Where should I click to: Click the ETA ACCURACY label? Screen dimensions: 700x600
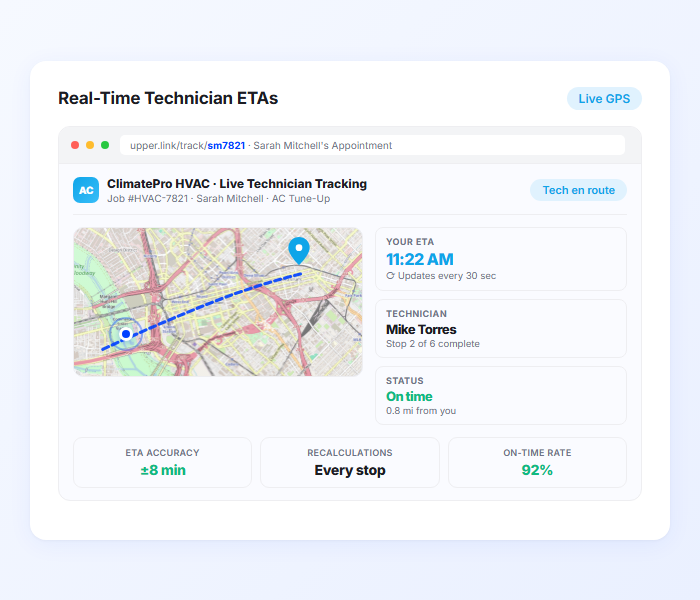(162, 453)
